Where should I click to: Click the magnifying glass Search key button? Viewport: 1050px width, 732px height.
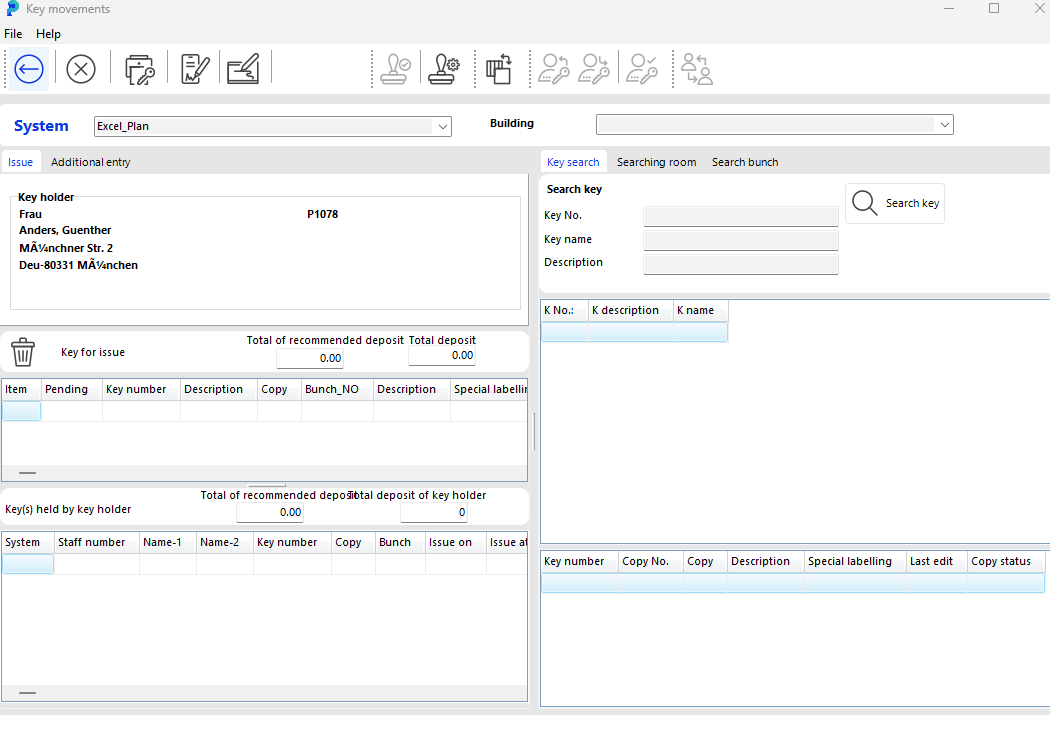(895, 203)
